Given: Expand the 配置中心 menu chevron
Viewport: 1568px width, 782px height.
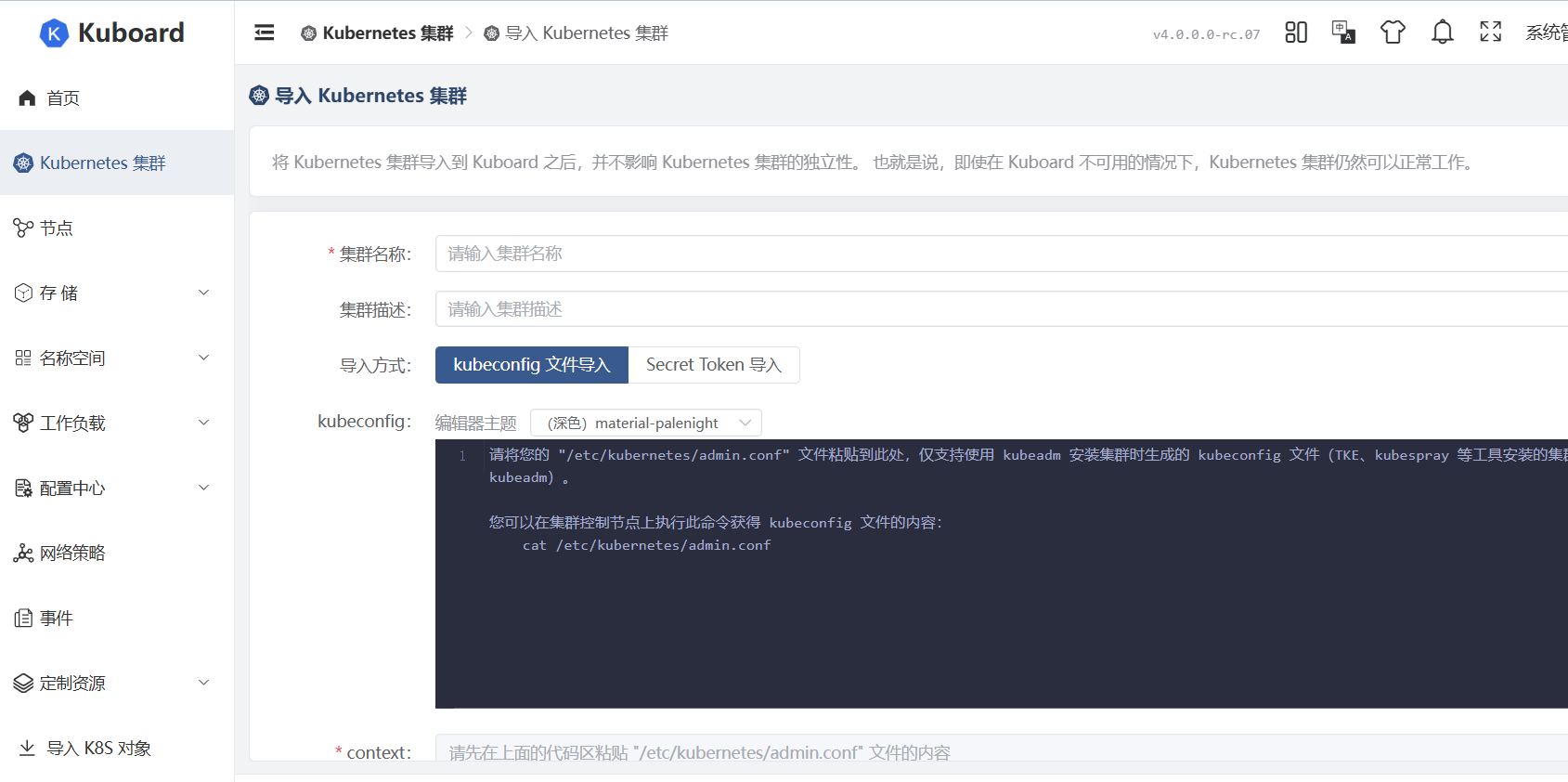Looking at the screenshot, I should [204, 488].
